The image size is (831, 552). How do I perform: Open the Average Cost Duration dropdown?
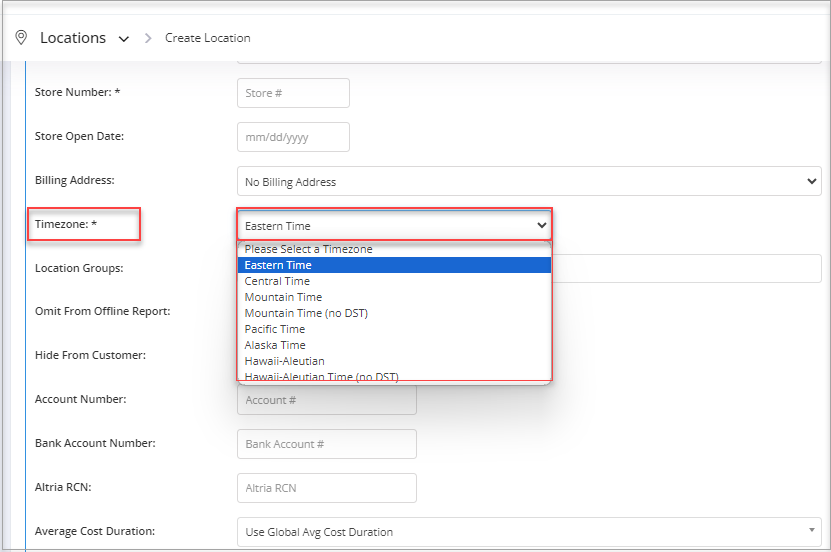529,532
